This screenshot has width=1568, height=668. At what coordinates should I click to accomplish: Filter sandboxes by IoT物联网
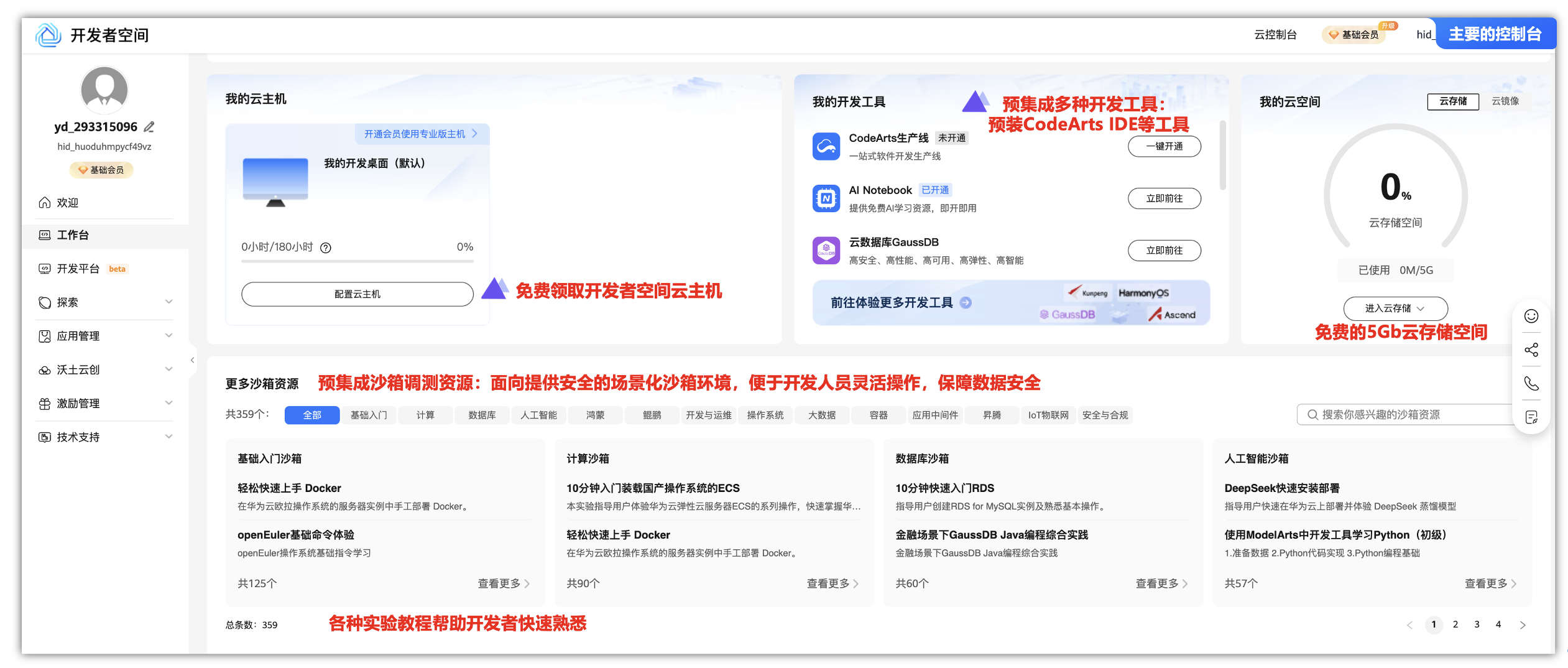pos(1048,415)
